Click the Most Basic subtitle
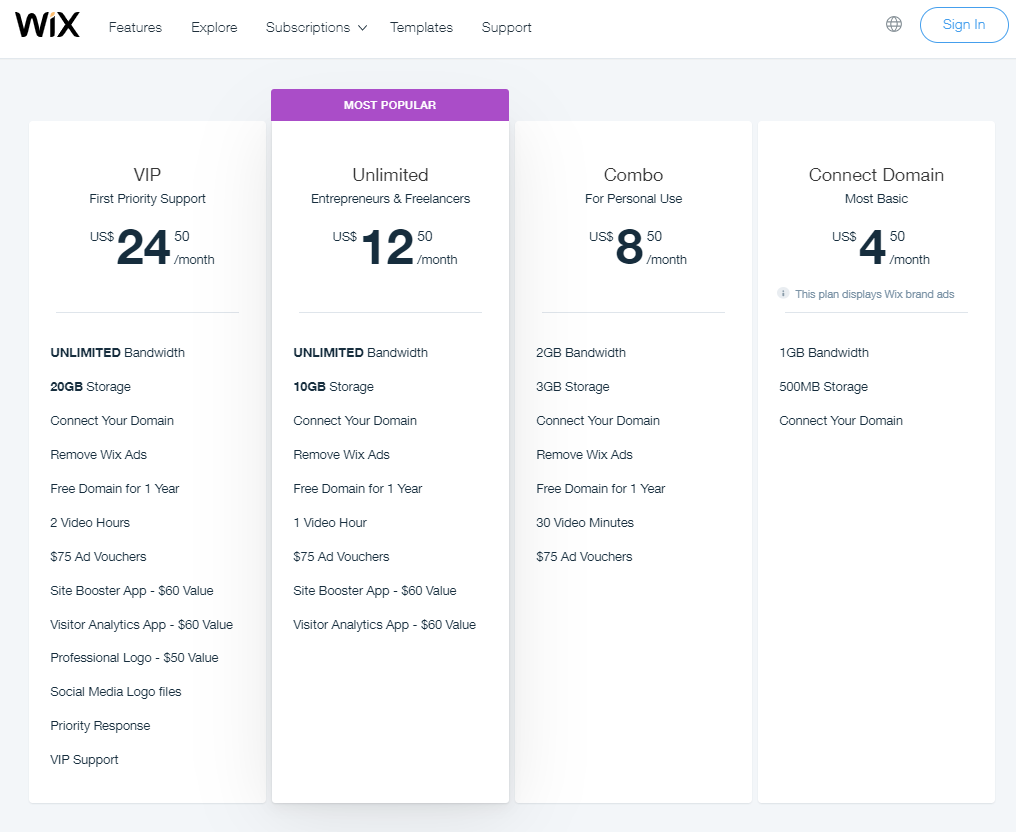Viewport: 1016px width, 832px height. (x=876, y=199)
